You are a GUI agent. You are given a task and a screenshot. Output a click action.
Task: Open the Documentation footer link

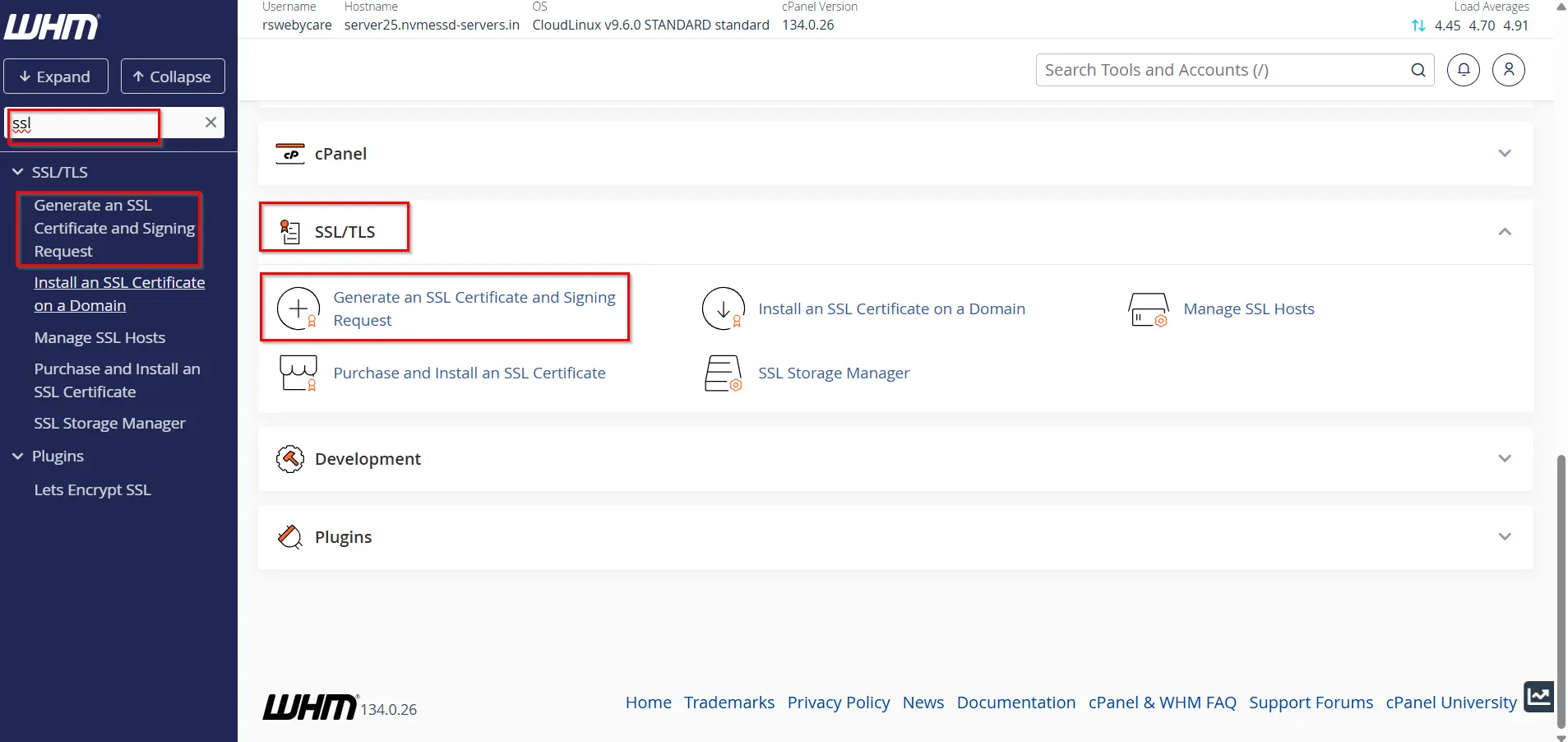[1016, 703]
